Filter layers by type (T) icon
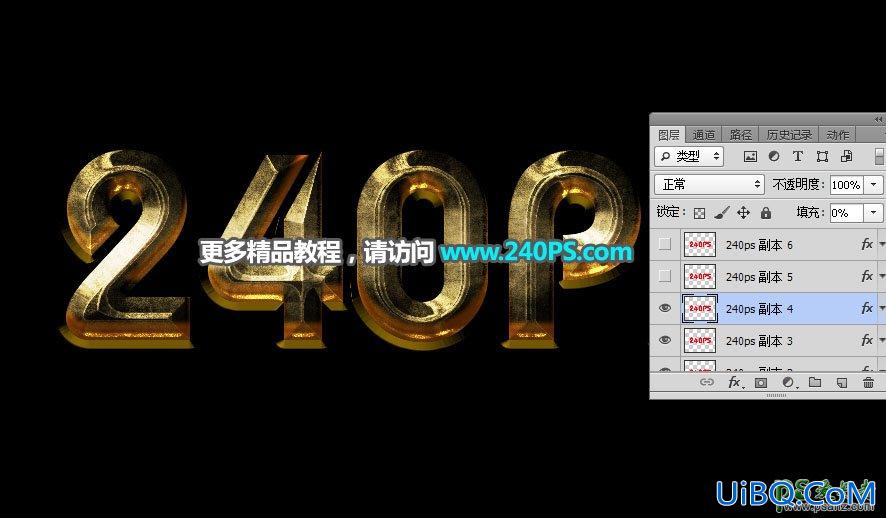Screen dimensions: 886x518 pos(798,156)
